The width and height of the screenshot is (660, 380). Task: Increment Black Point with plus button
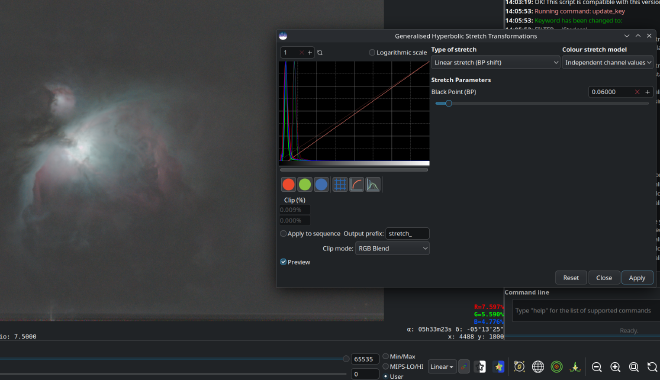point(647,92)
